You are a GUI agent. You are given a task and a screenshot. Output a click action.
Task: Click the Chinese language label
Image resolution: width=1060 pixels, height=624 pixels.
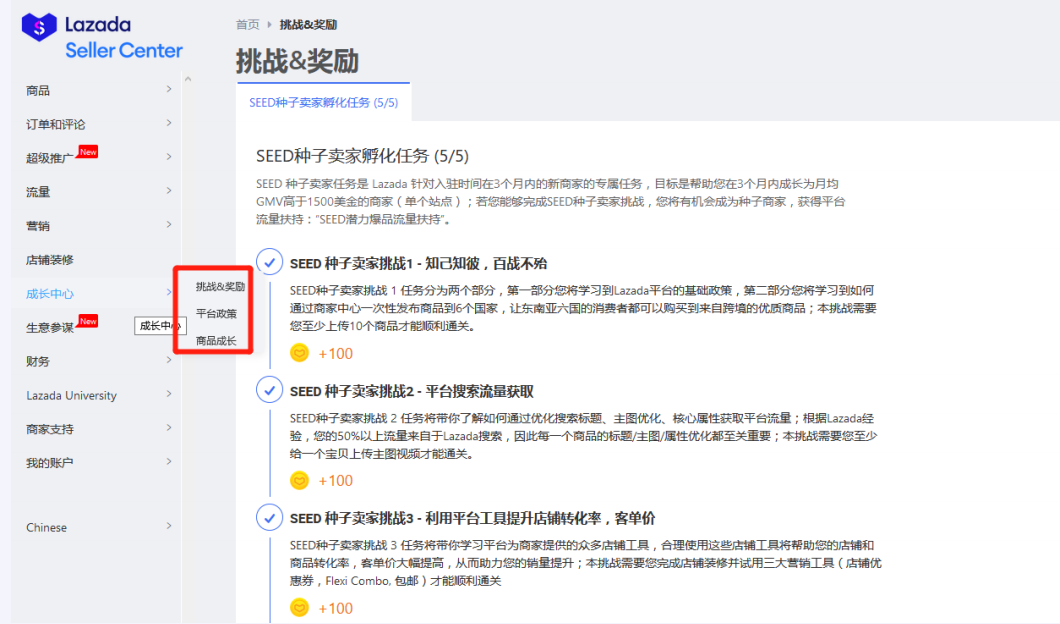point(47,527)
